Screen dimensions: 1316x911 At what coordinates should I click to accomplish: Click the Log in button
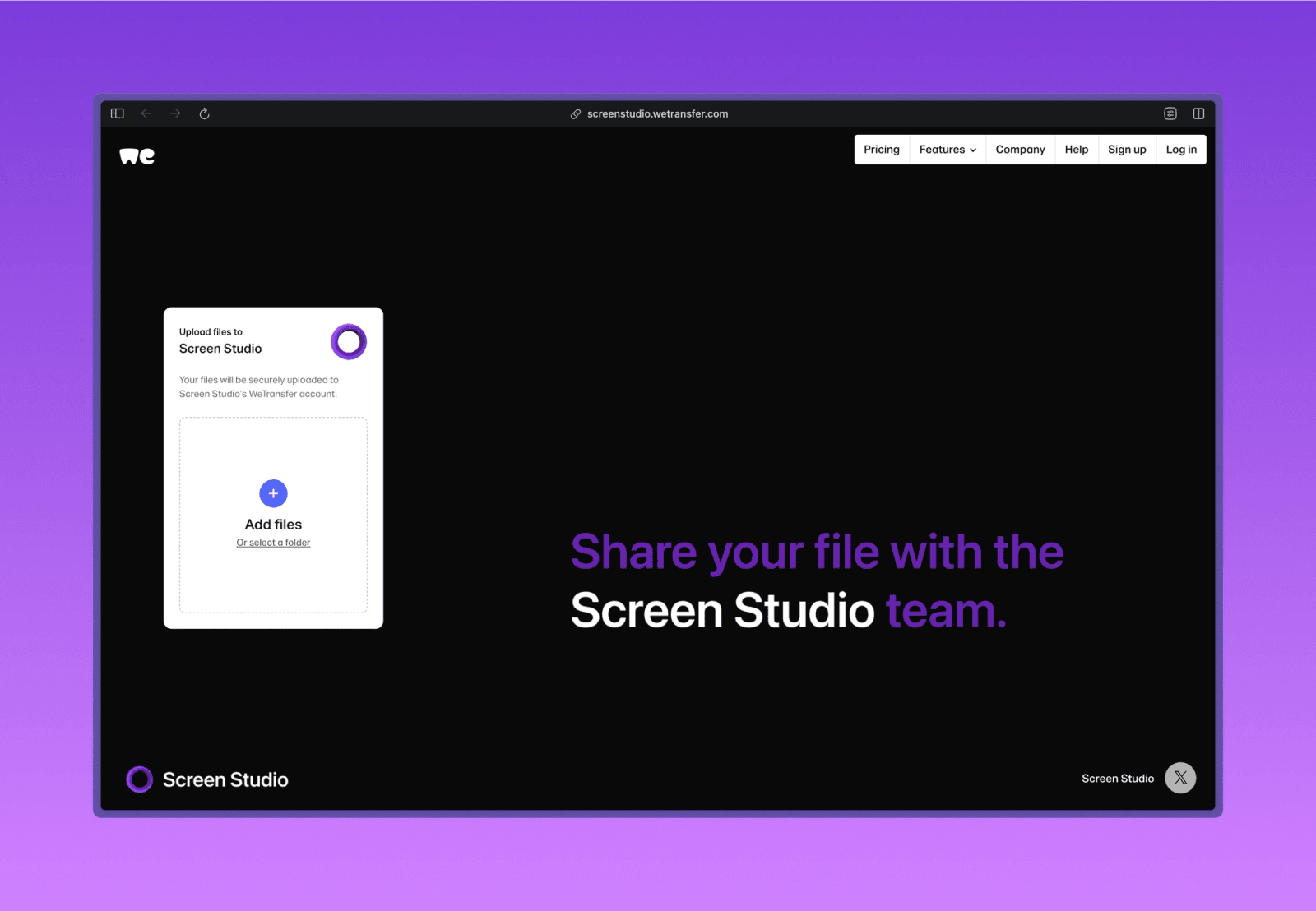(1181, 150)
